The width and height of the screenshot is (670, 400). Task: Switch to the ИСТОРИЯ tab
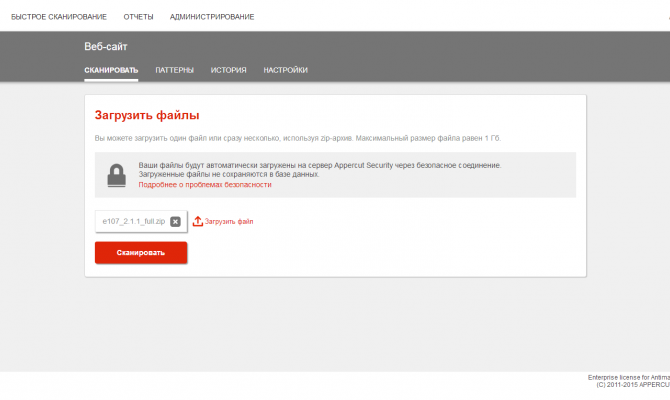(x=228, y=70)
